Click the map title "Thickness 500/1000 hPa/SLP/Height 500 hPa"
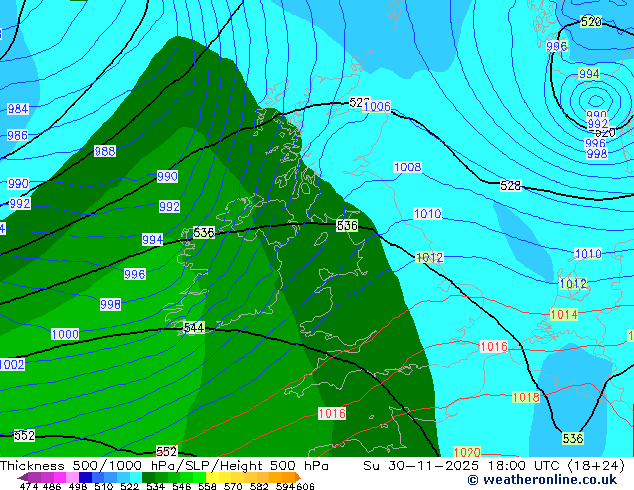This screenshot has width=634, height=490. 164,466
